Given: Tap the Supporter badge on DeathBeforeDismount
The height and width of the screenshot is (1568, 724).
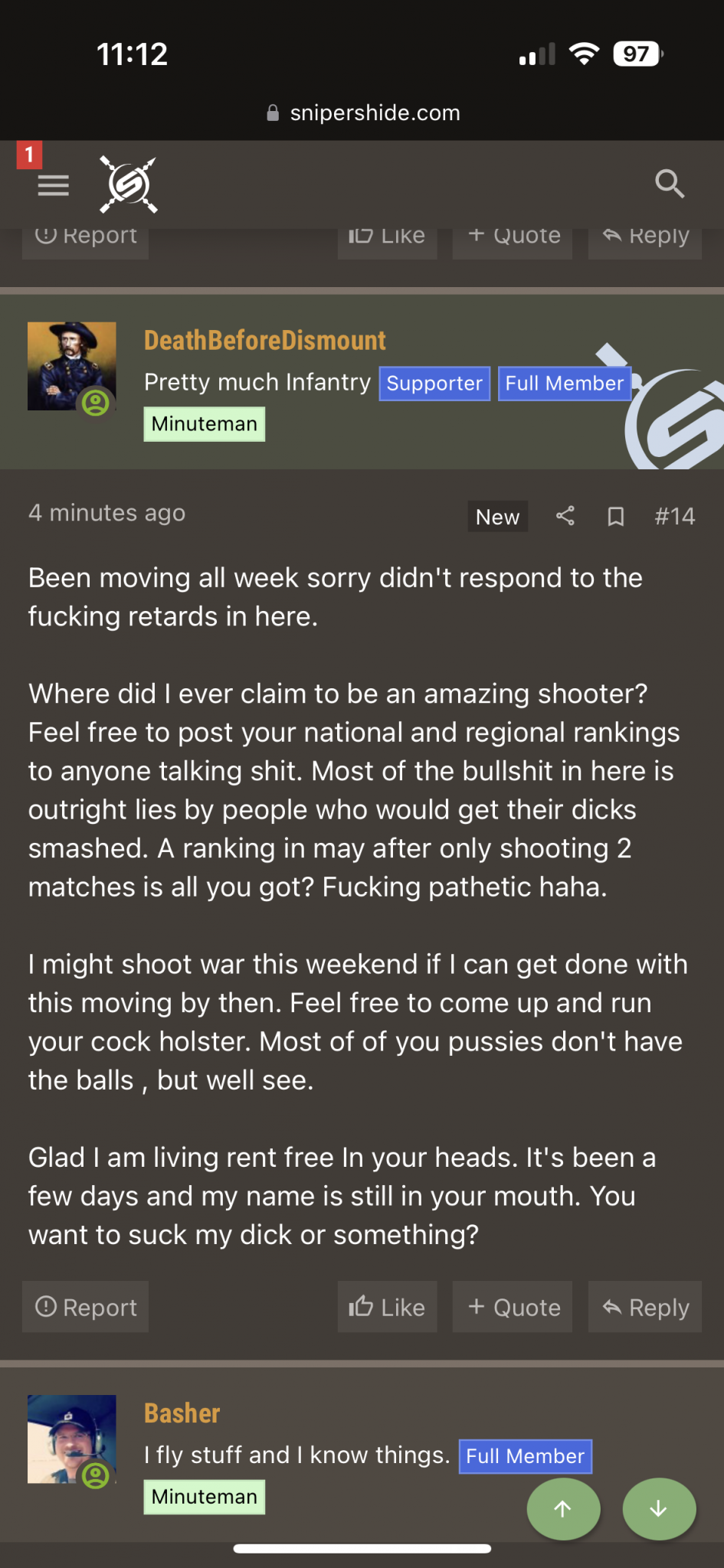Looking at the screenshot, I should (434, 384).
